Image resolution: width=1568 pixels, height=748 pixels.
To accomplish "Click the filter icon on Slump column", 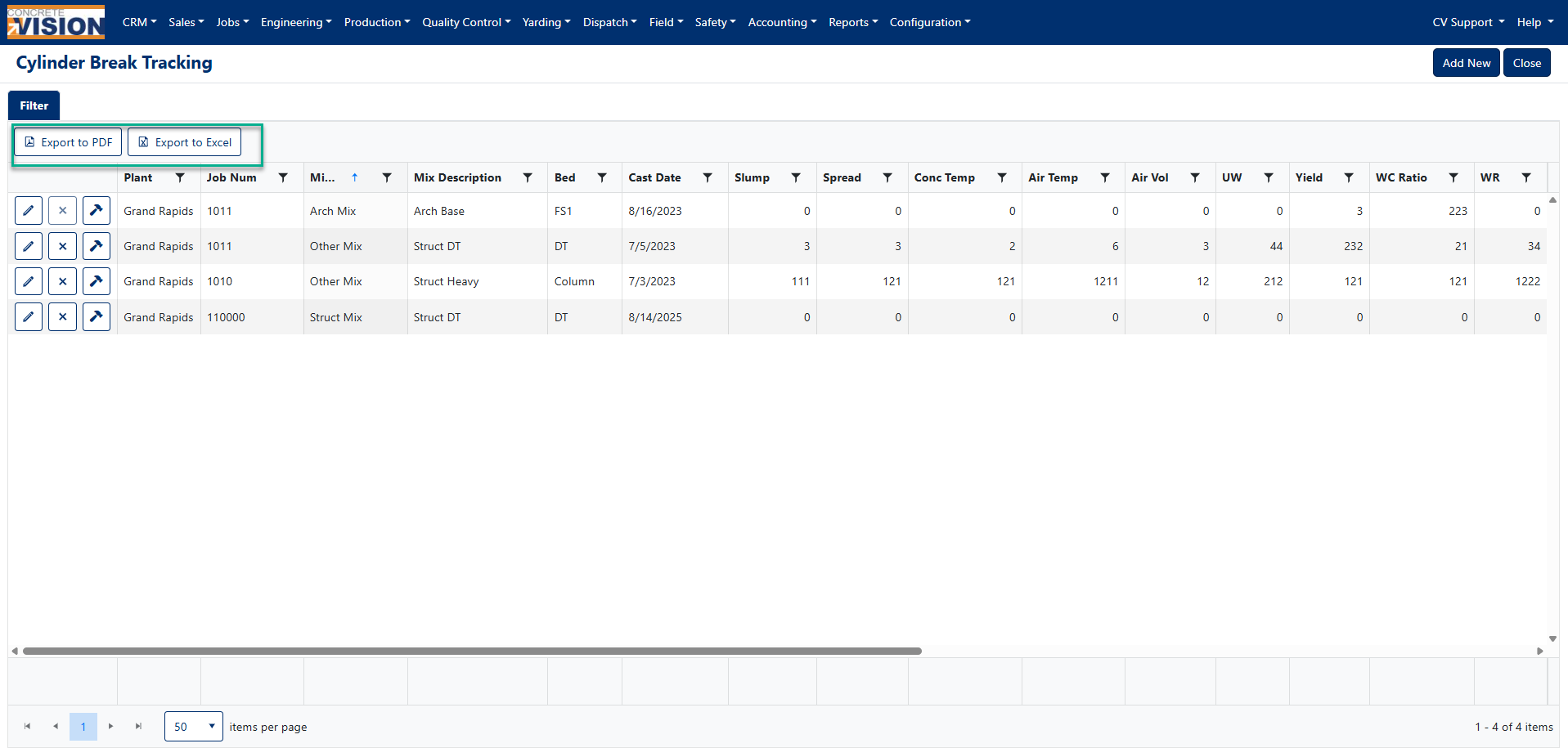I will [796, 177].
